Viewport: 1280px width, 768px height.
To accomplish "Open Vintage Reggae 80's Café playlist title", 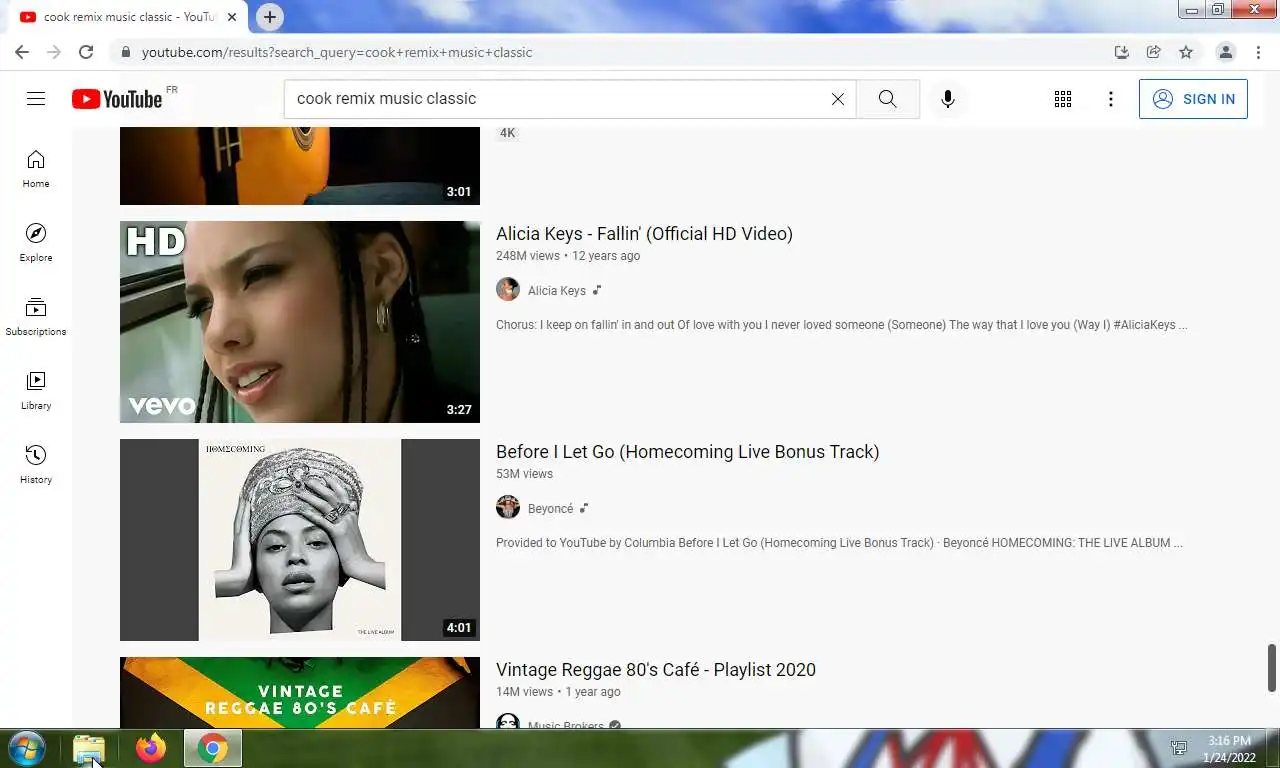I will pos(656,670).
